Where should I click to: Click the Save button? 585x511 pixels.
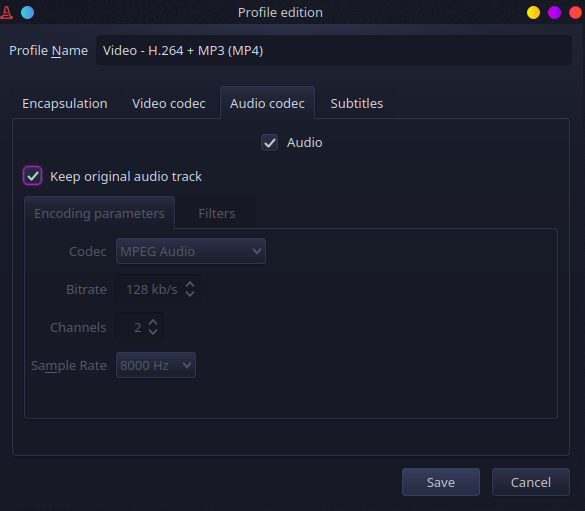pyautogui.click(x=441, y=482)
